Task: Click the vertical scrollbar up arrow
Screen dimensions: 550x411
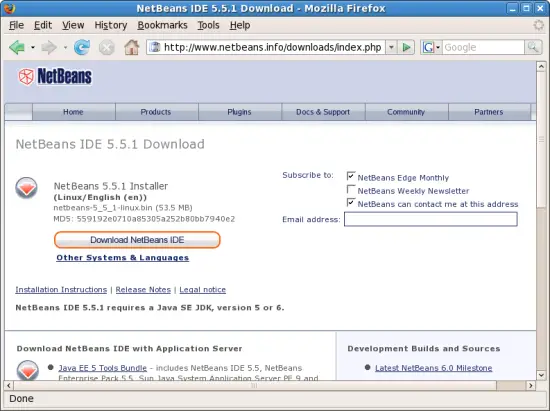Action: point(541,66)
